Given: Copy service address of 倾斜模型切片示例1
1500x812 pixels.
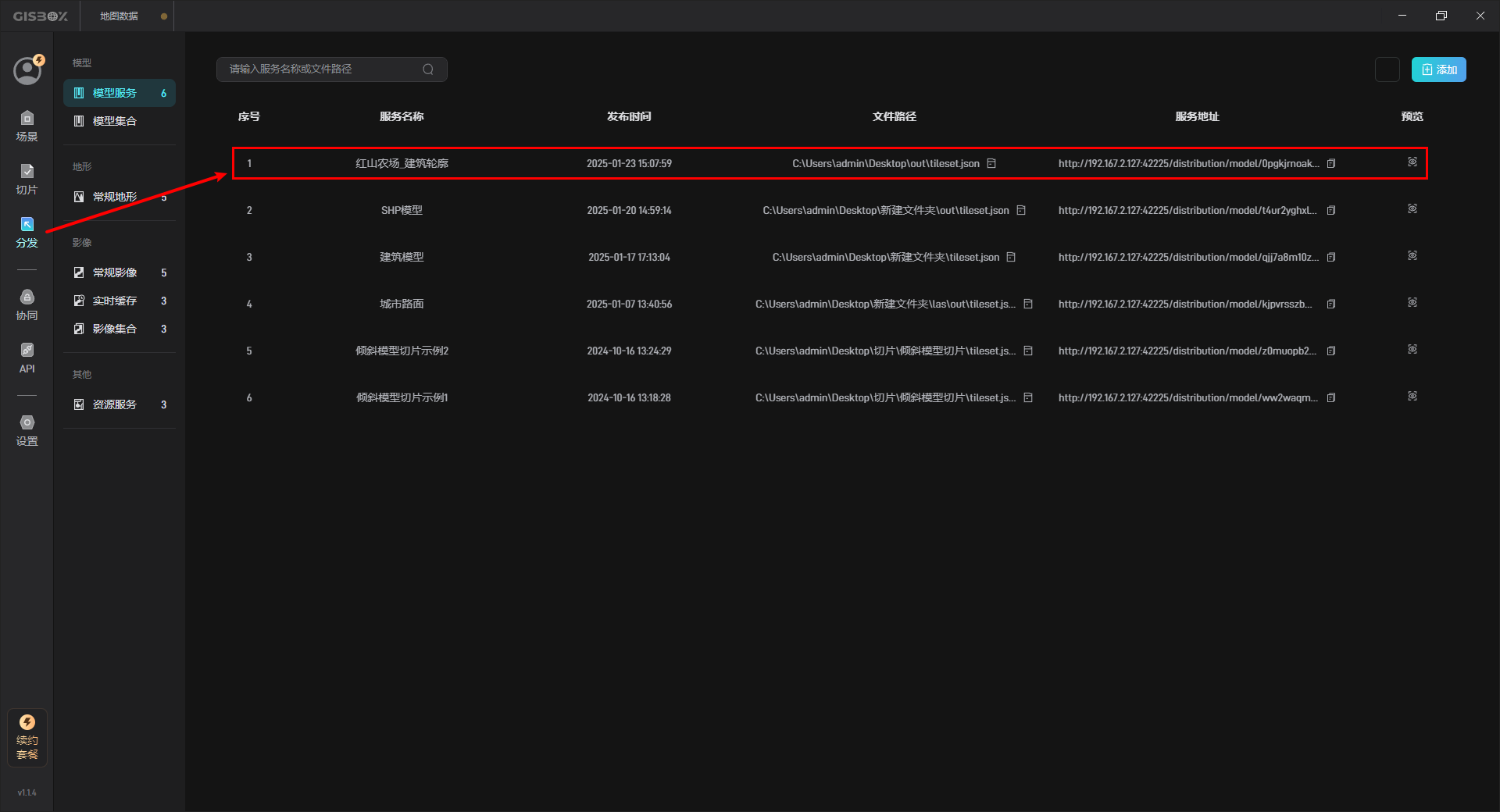Looking at the screenshot, I should tap(1331, 397).
